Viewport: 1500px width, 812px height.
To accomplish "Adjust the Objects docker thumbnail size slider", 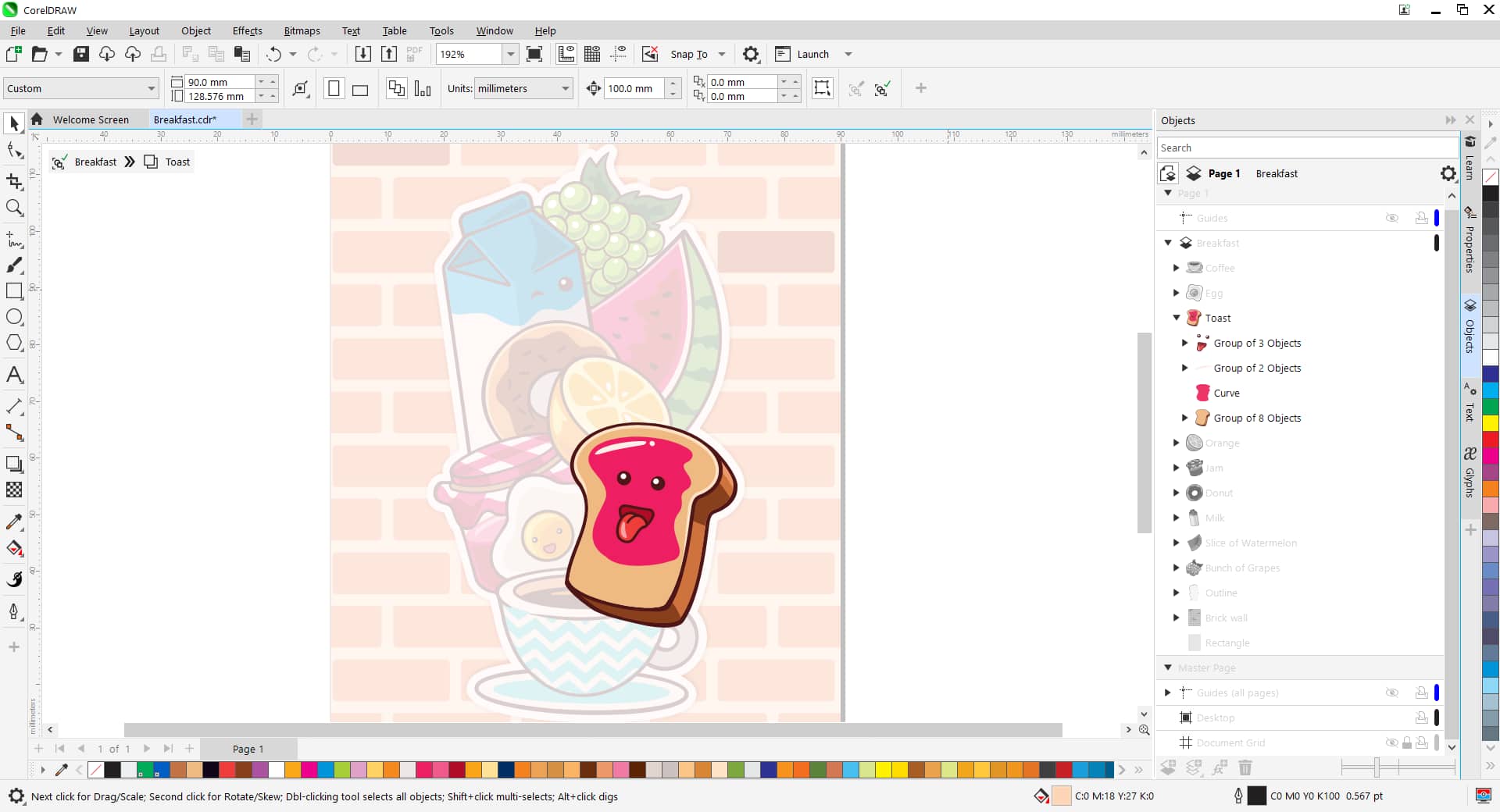I will pos(1377,767).
